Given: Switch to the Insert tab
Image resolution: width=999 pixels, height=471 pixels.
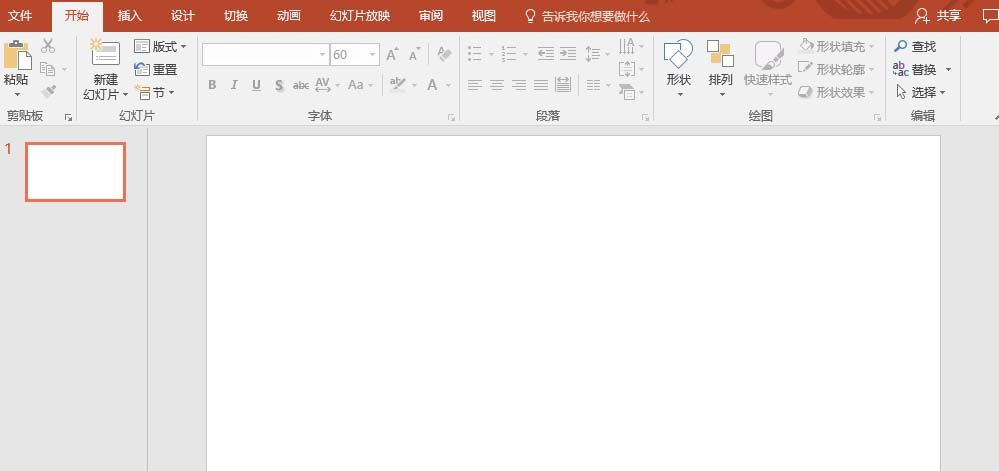Looking at the screenshot, I should (x=129, y=16).
